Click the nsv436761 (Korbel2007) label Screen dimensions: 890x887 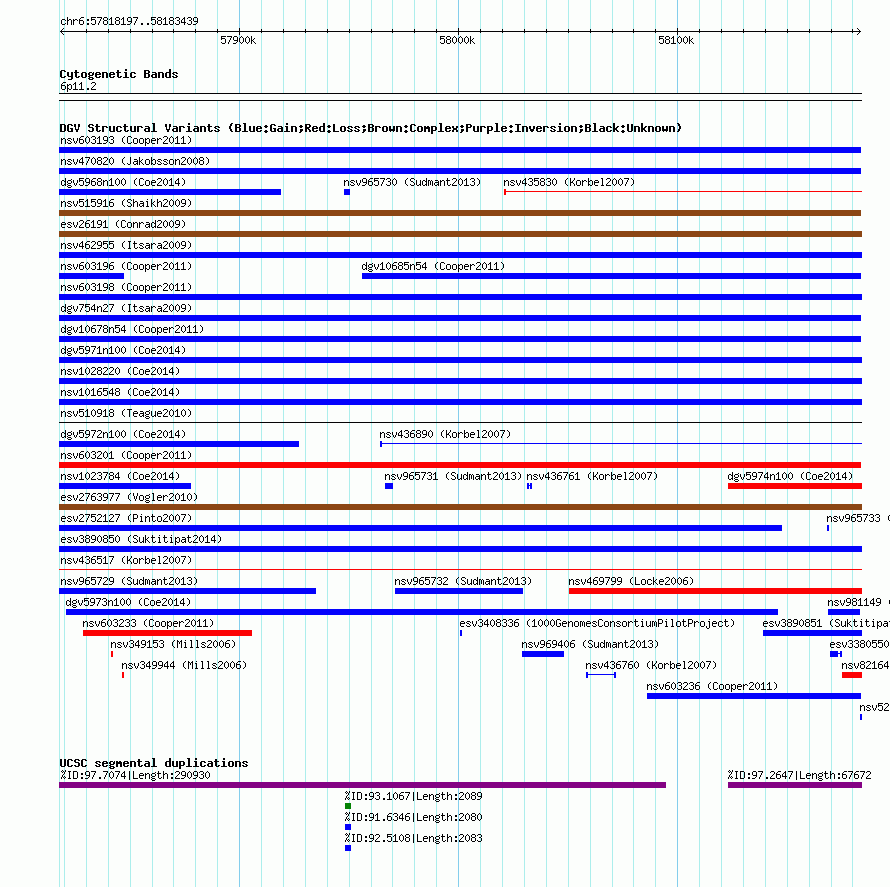click(592, 476)
